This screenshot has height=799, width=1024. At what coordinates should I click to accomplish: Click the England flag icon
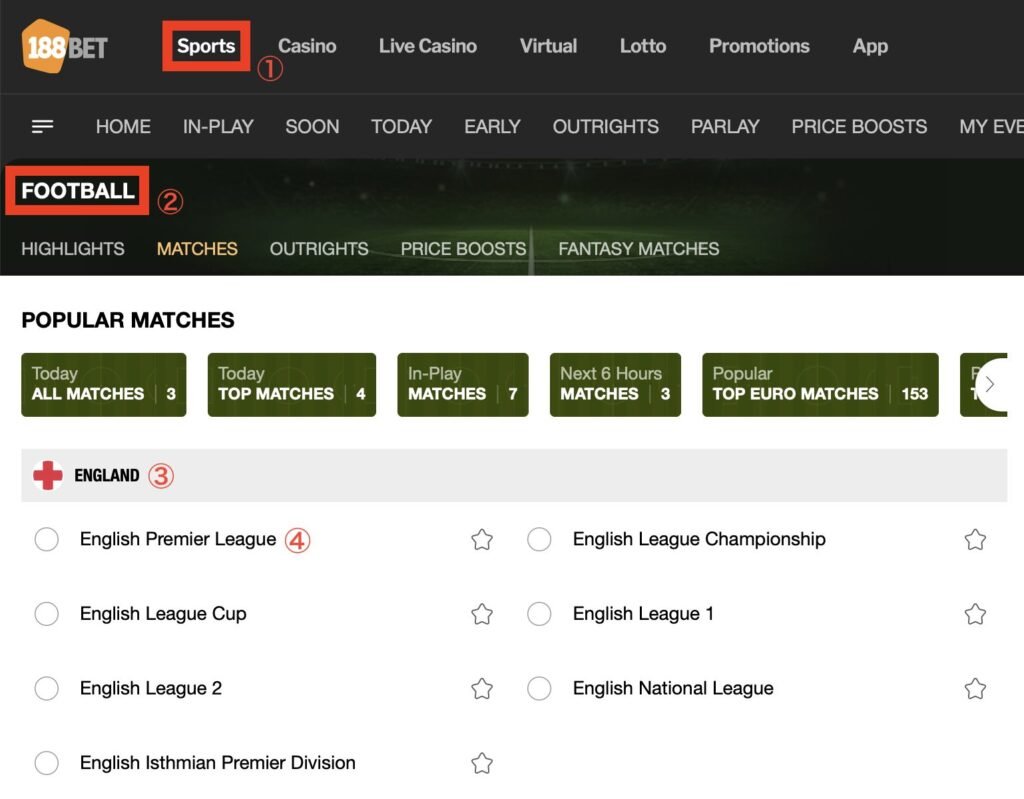pos(47,476)
